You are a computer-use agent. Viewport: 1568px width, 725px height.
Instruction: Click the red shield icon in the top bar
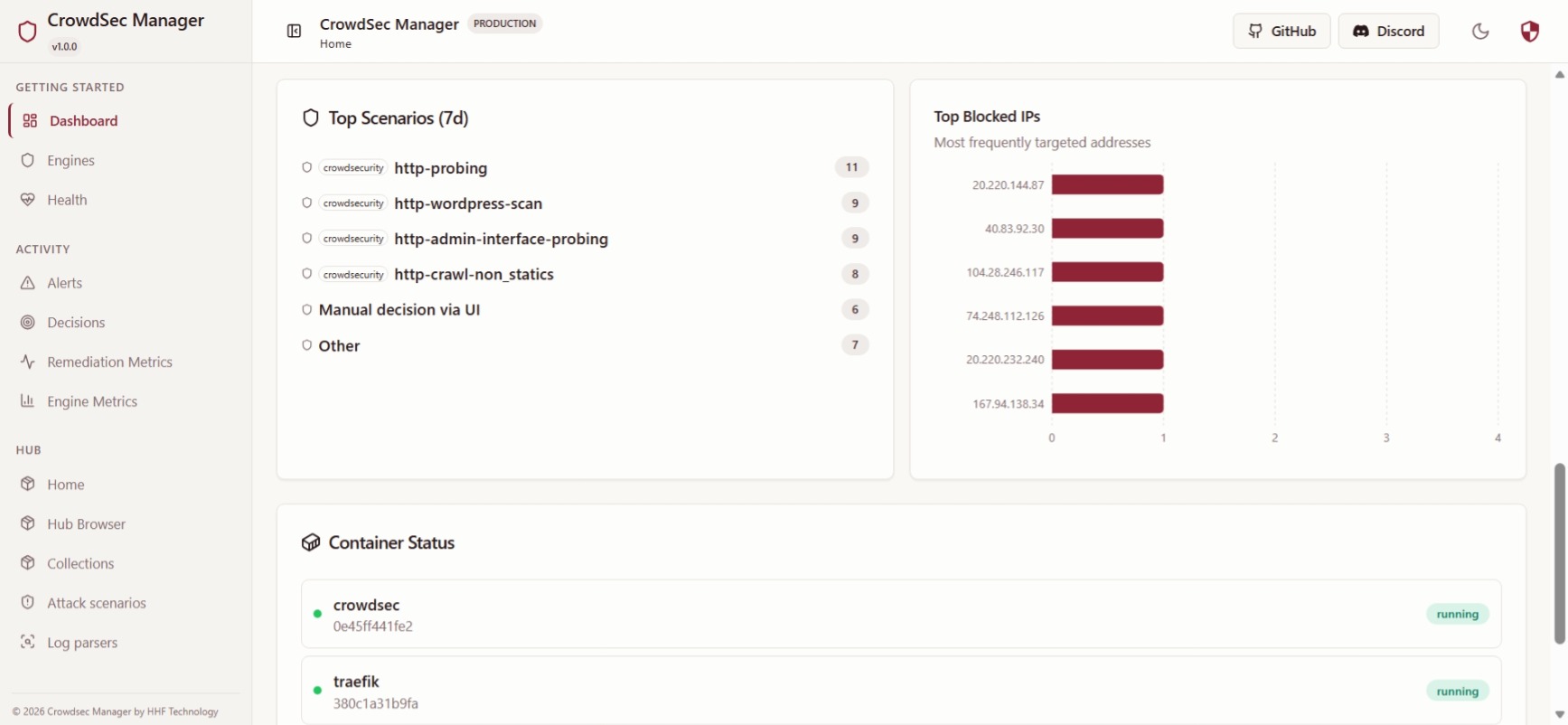[1529, 32]
